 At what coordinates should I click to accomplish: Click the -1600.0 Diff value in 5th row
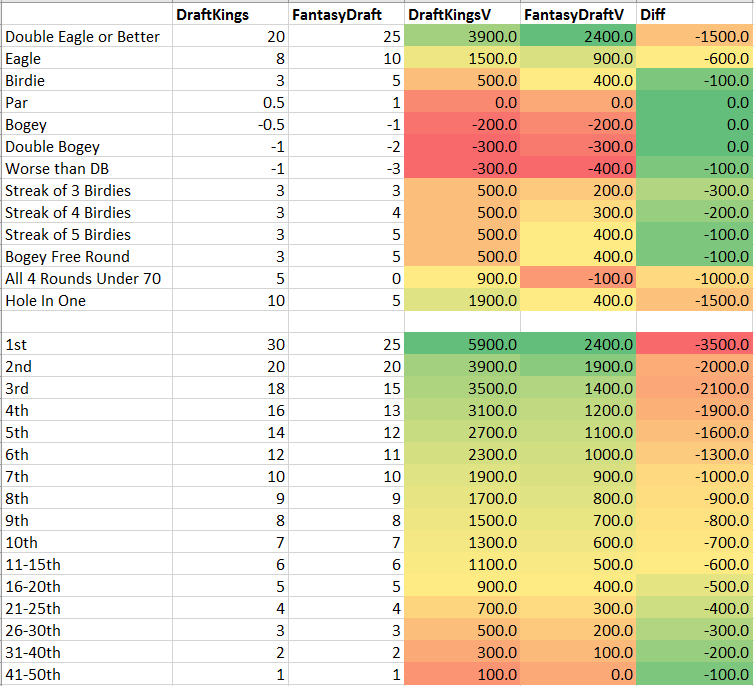pyautogui.click(x=694, y=433)
